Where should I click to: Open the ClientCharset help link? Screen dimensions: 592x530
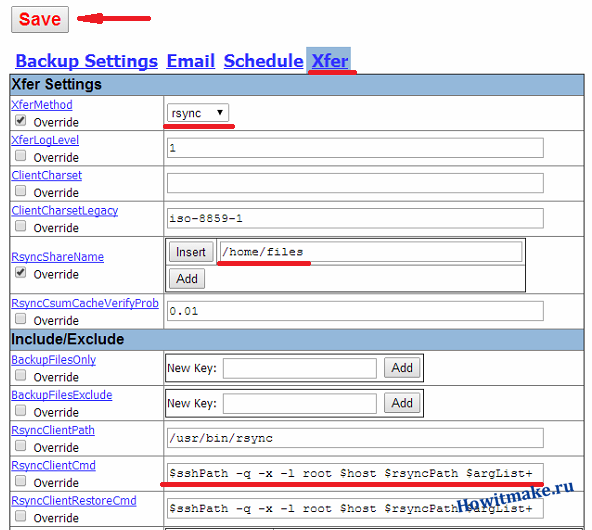(46, 175)
